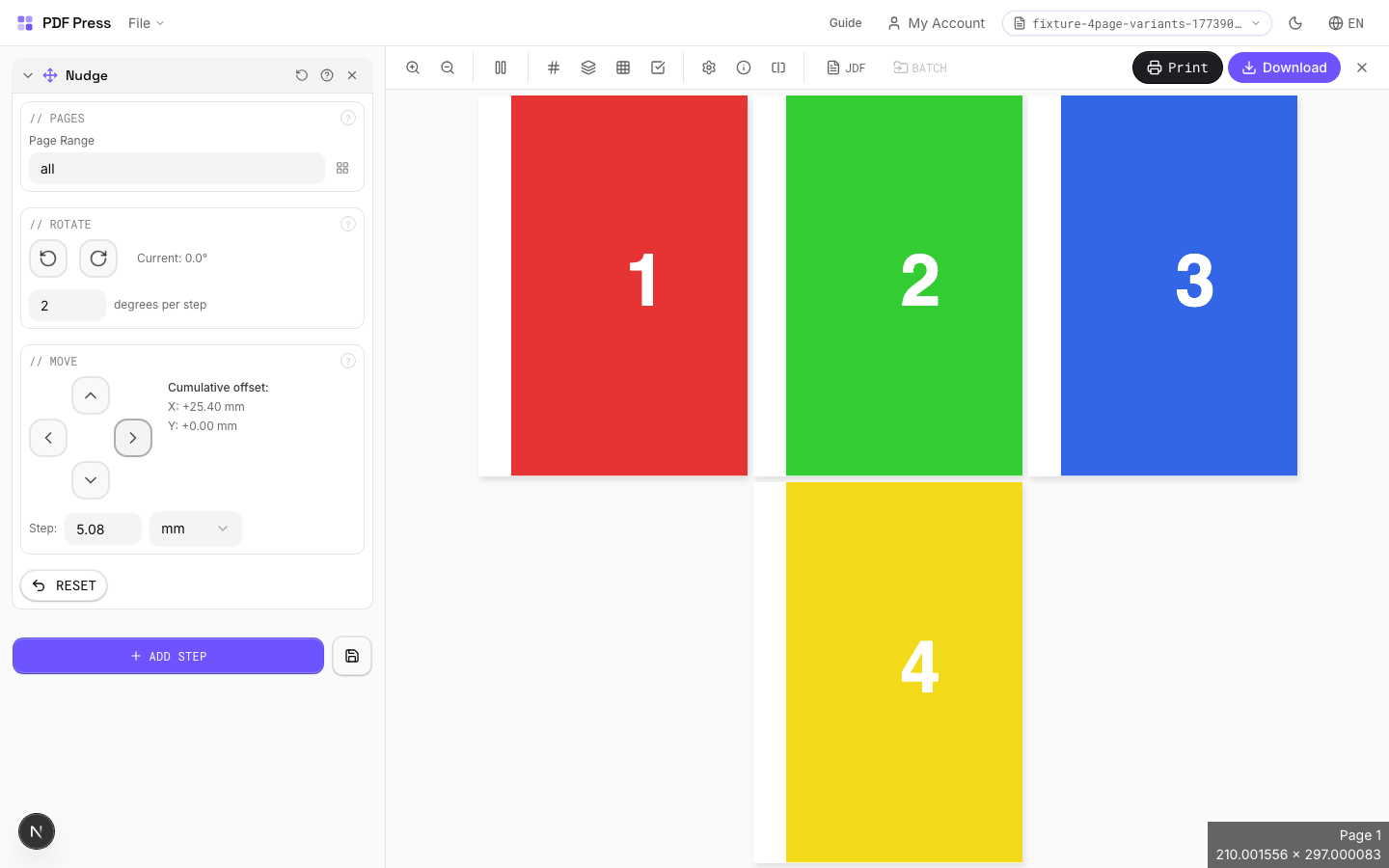Open the mm unit dropdown
This screenshot has height=868, width=1389.
195,529
